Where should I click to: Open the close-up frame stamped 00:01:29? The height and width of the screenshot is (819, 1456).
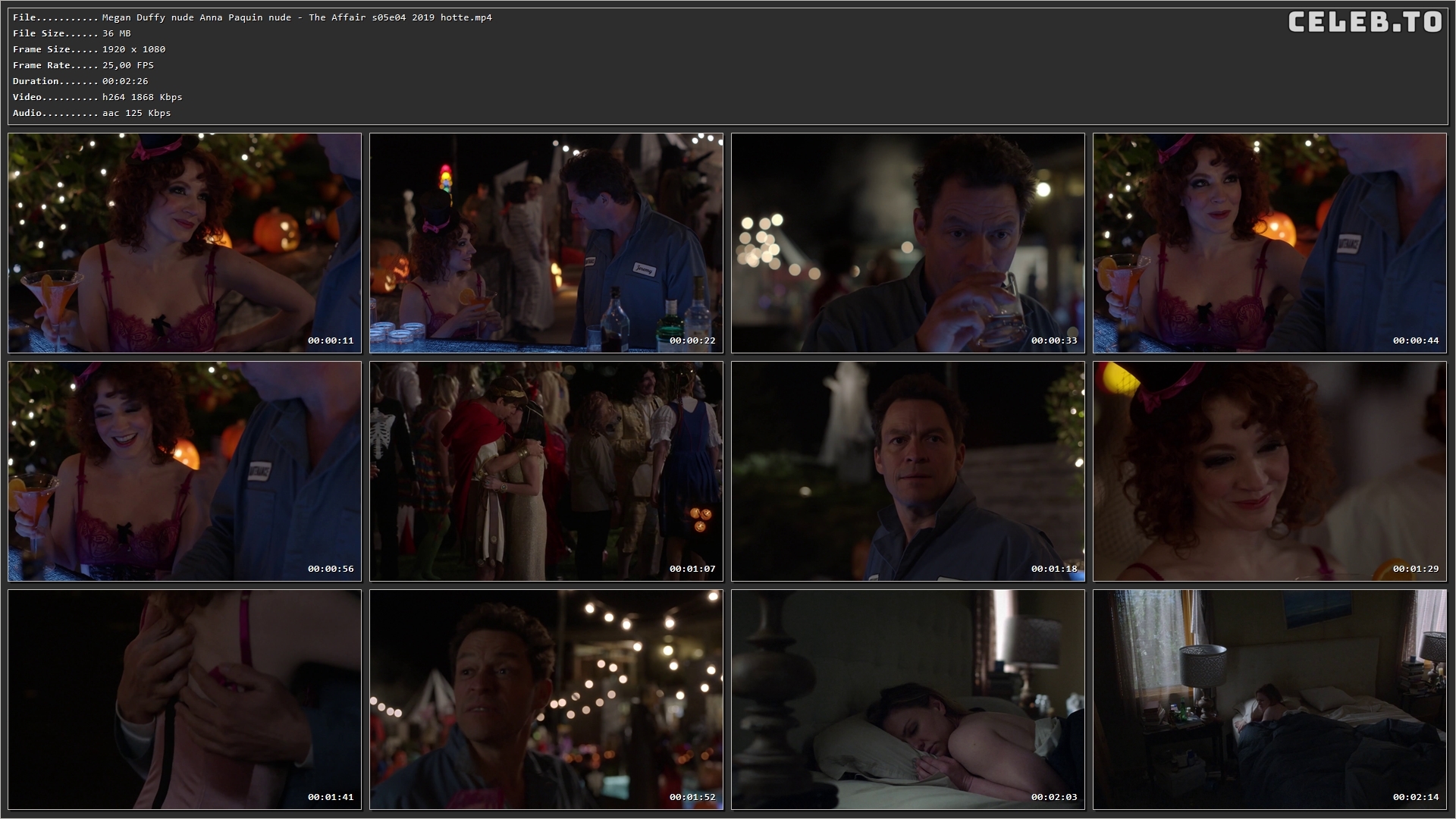[x=1269, y=472]
